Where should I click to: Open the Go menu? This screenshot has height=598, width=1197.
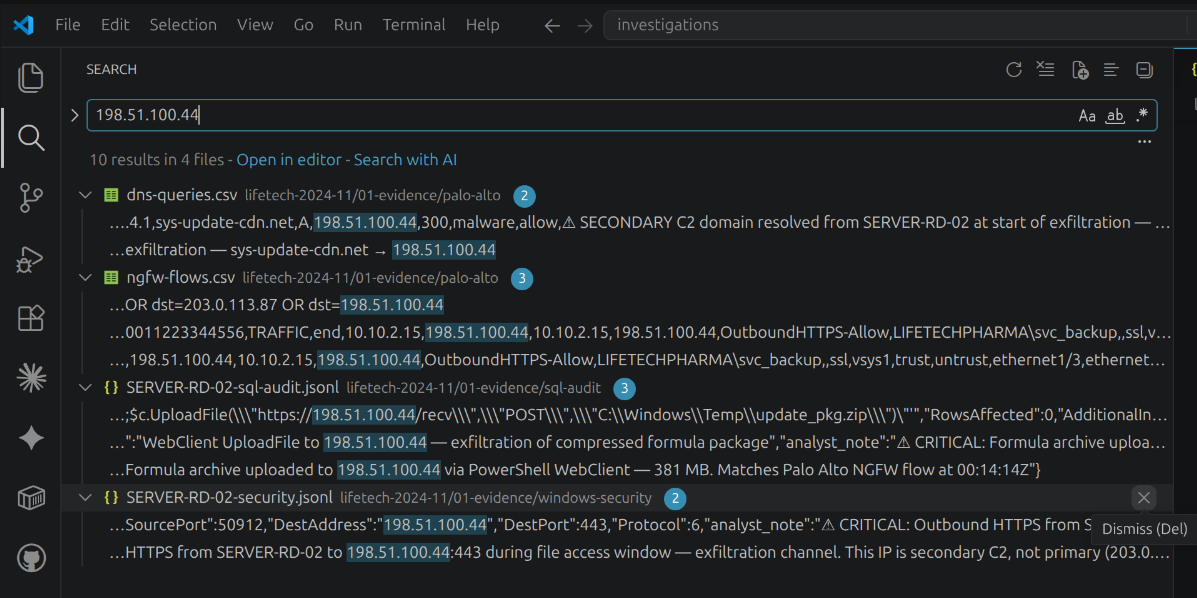tap(304, 25)
